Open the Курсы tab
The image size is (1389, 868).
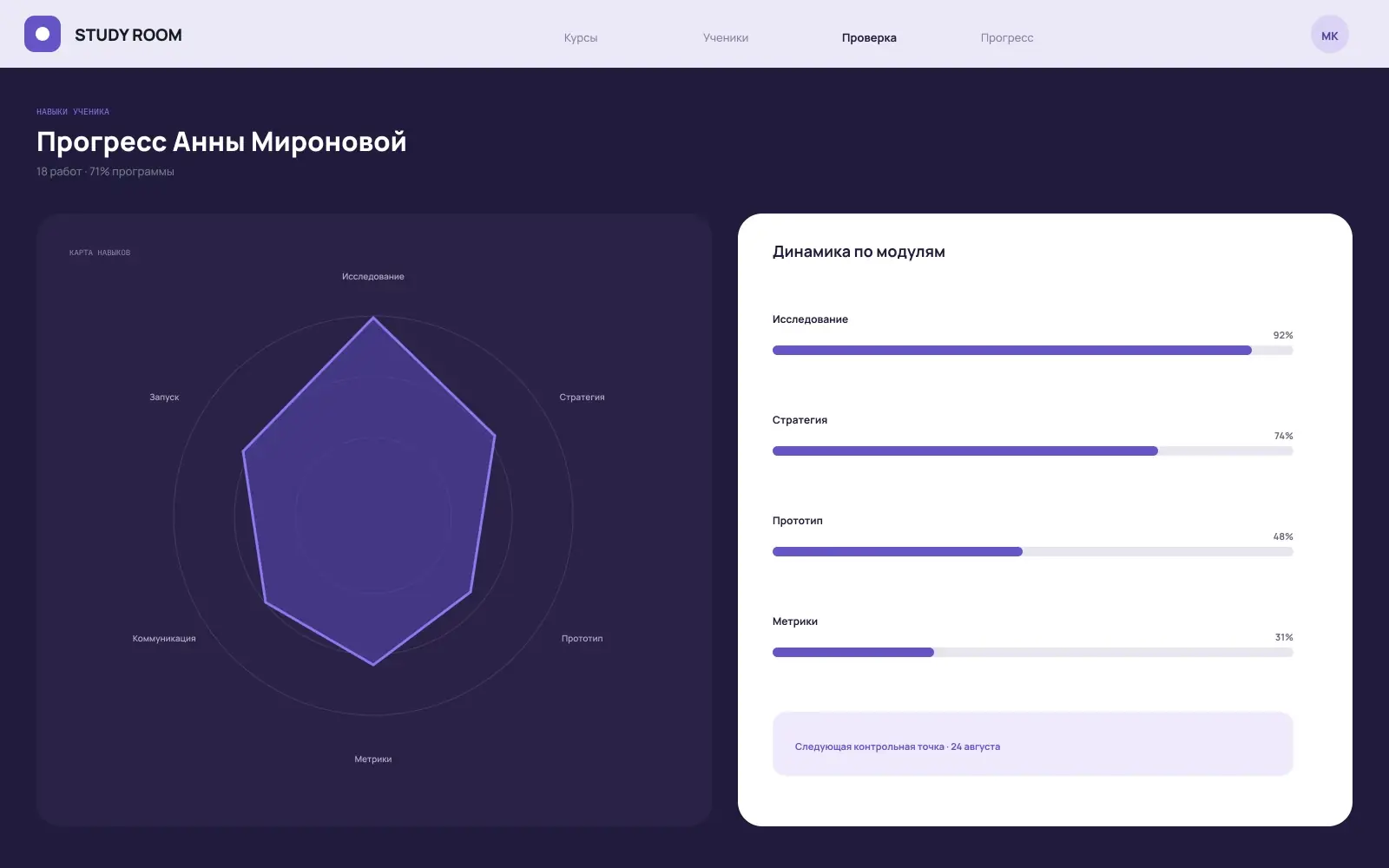581,37
